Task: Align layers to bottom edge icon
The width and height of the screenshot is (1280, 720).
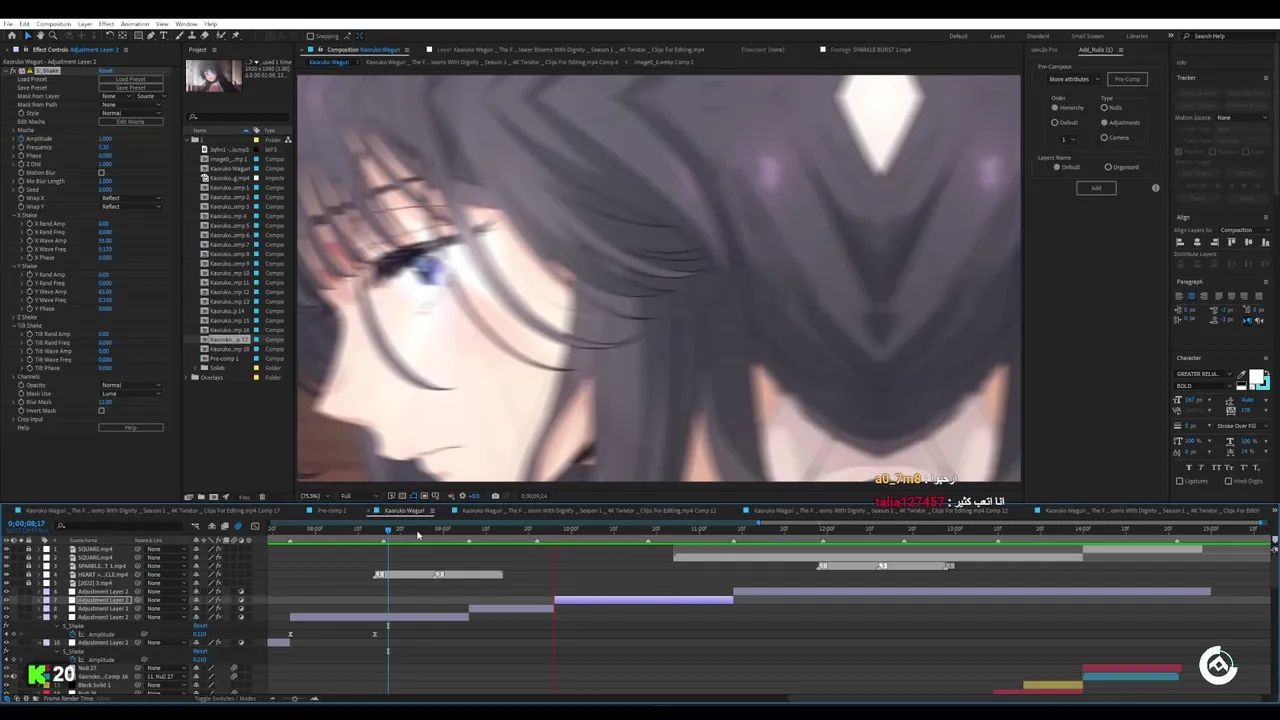Action: (1266, 242)
